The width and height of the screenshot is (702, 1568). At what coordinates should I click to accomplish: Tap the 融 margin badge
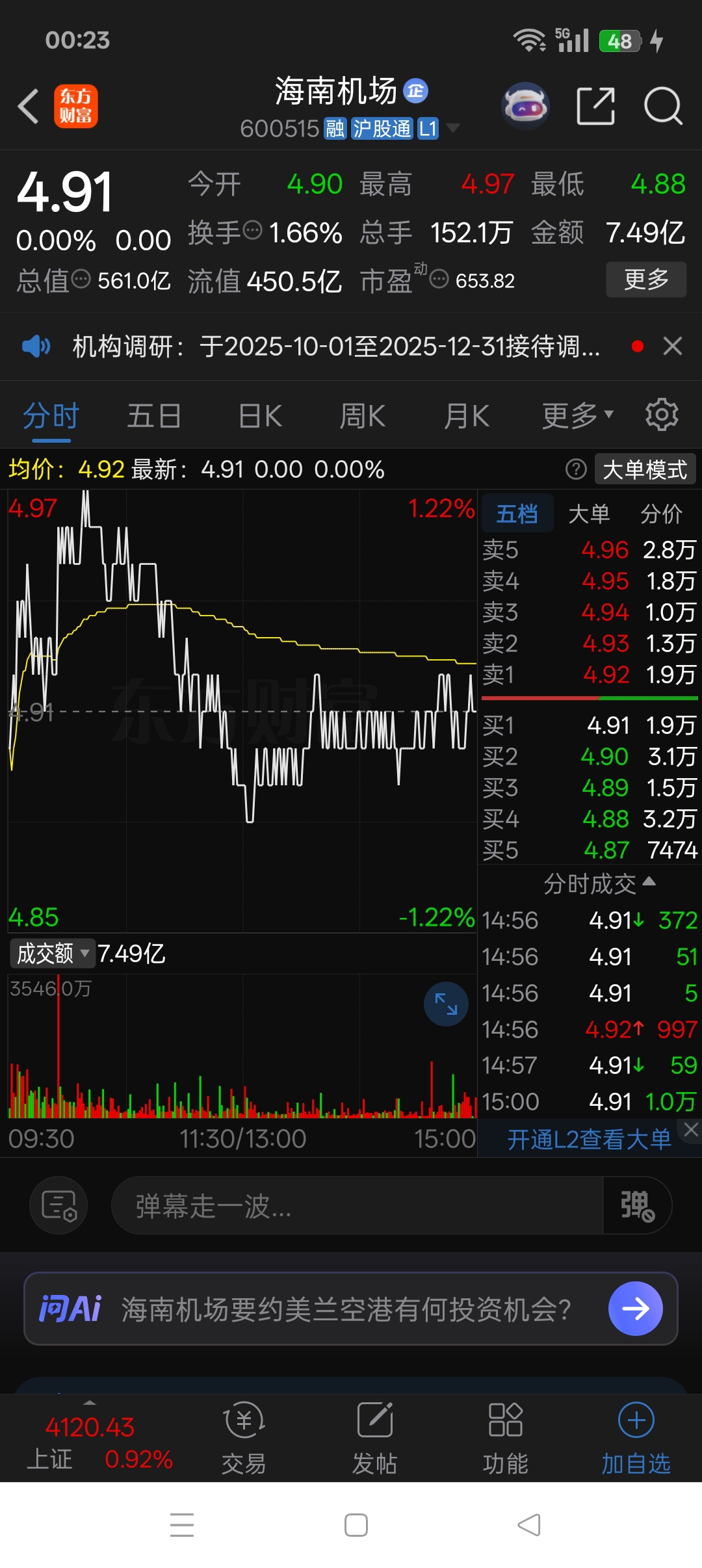[x=335, y=129]
